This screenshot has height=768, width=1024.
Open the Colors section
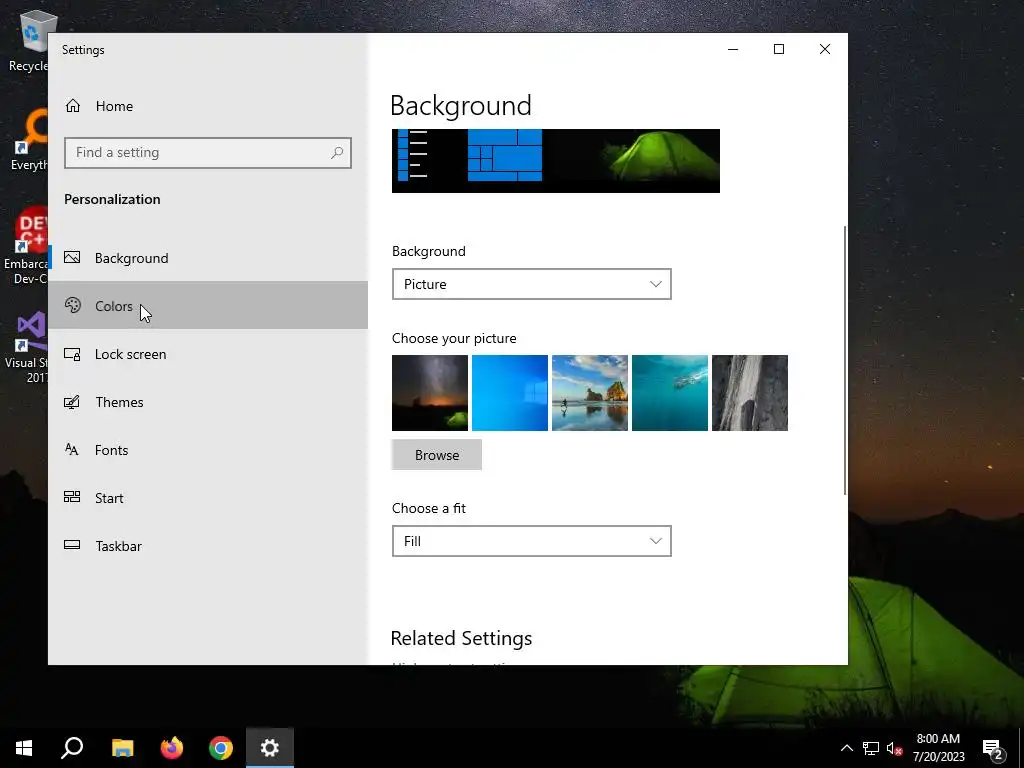(114, 306)
